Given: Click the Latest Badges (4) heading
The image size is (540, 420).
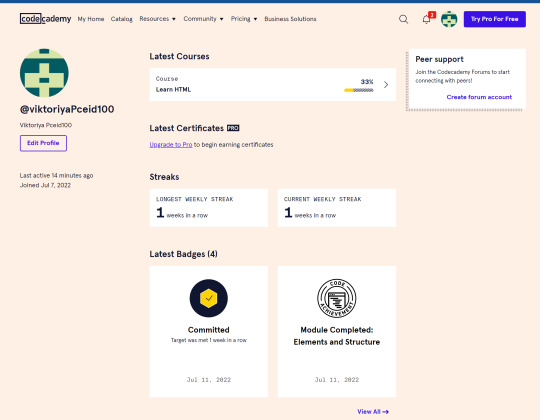Looking at the screenshot, I should 183,254.
